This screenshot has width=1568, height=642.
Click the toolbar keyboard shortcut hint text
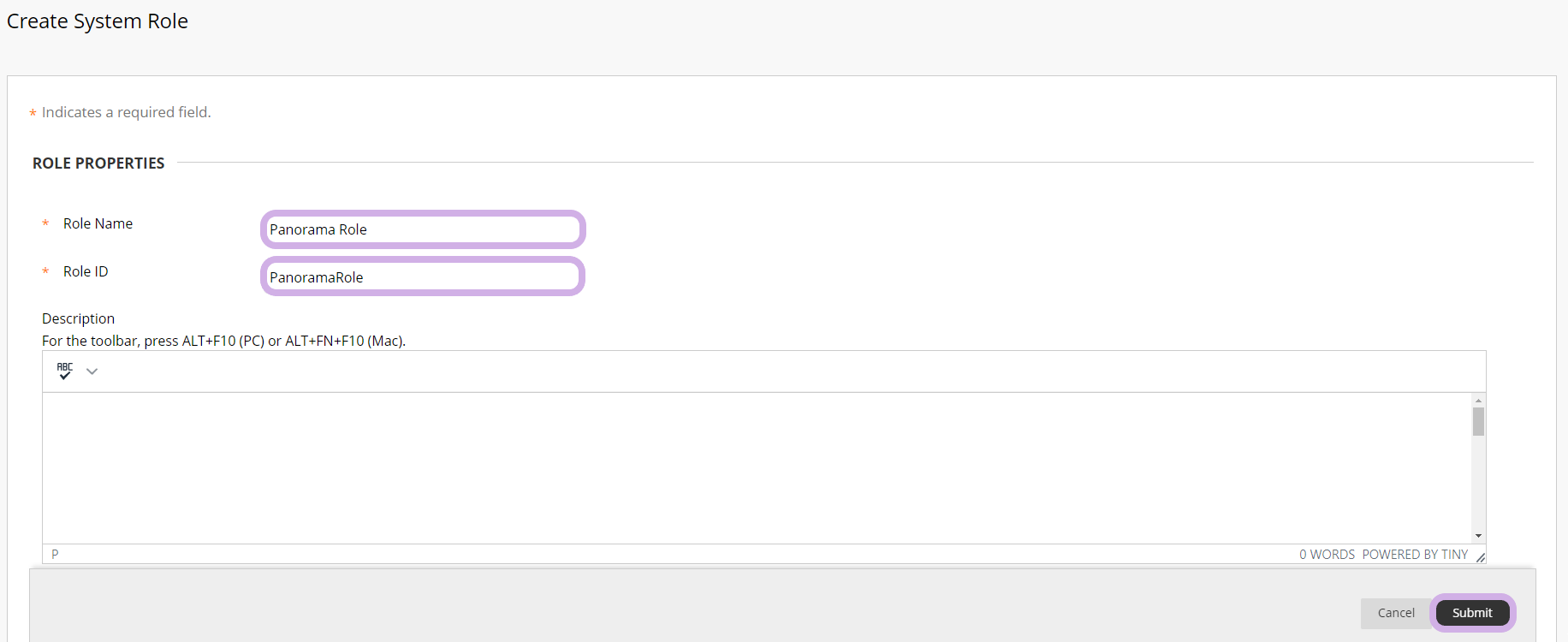(223, 341)
